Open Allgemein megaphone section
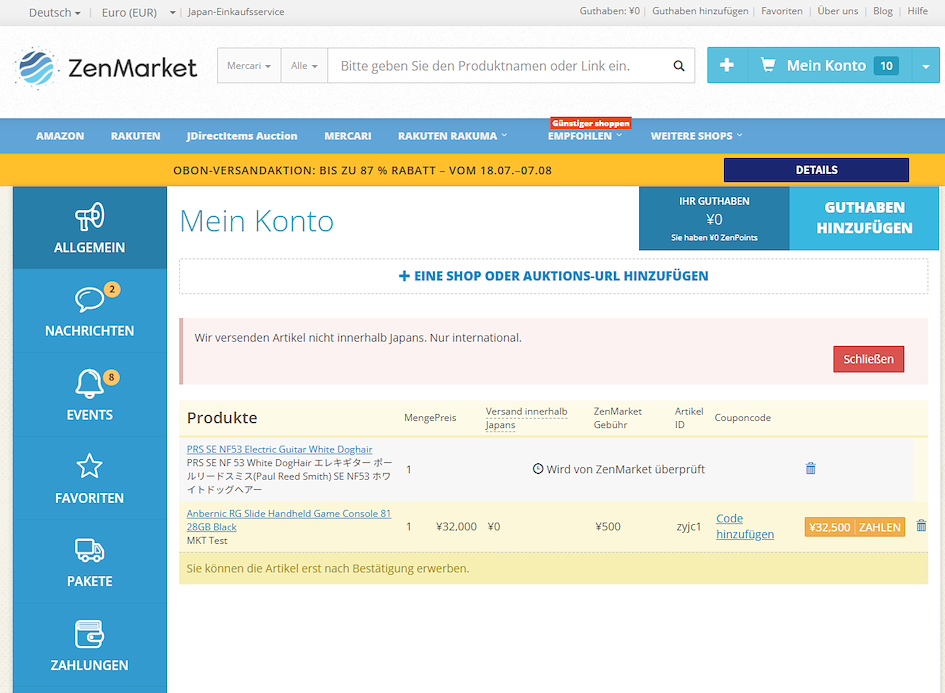945x693 pixels. tap(89, 228)
